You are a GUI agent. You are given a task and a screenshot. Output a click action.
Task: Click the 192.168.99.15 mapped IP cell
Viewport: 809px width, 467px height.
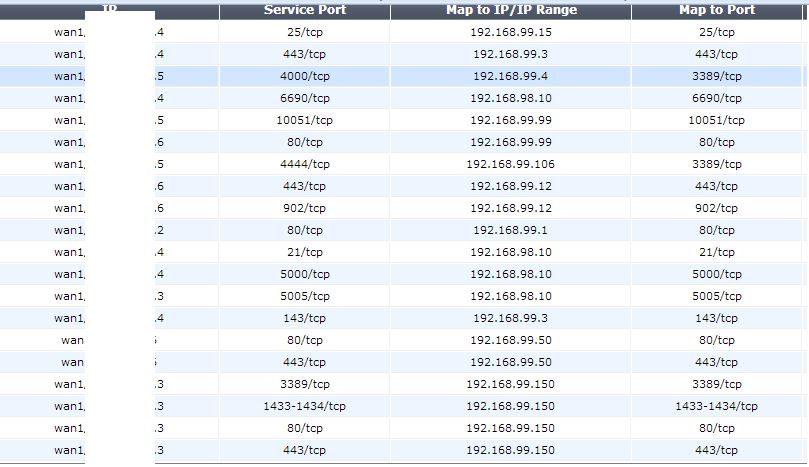pyautogui.click(x=510, y=32)
